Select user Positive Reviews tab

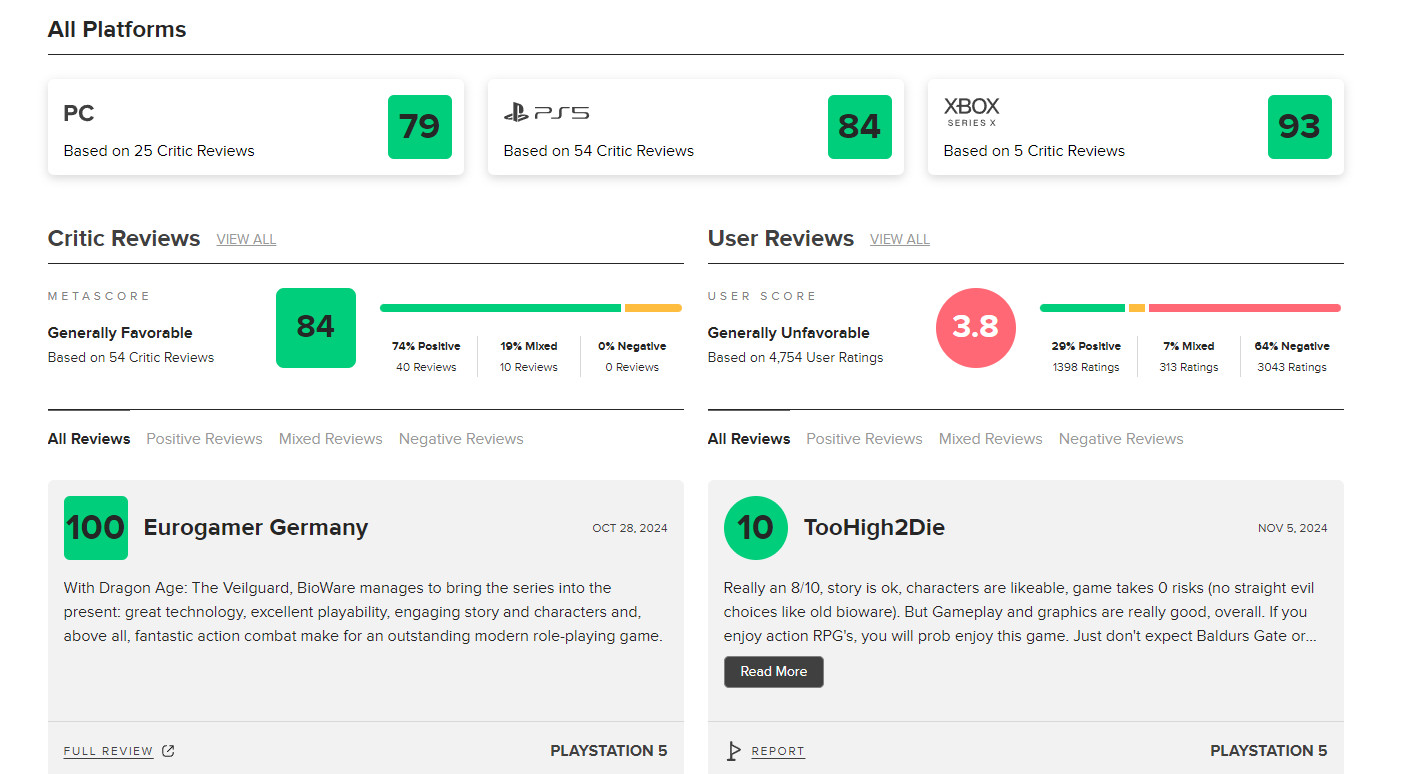(x=864, y=439)
